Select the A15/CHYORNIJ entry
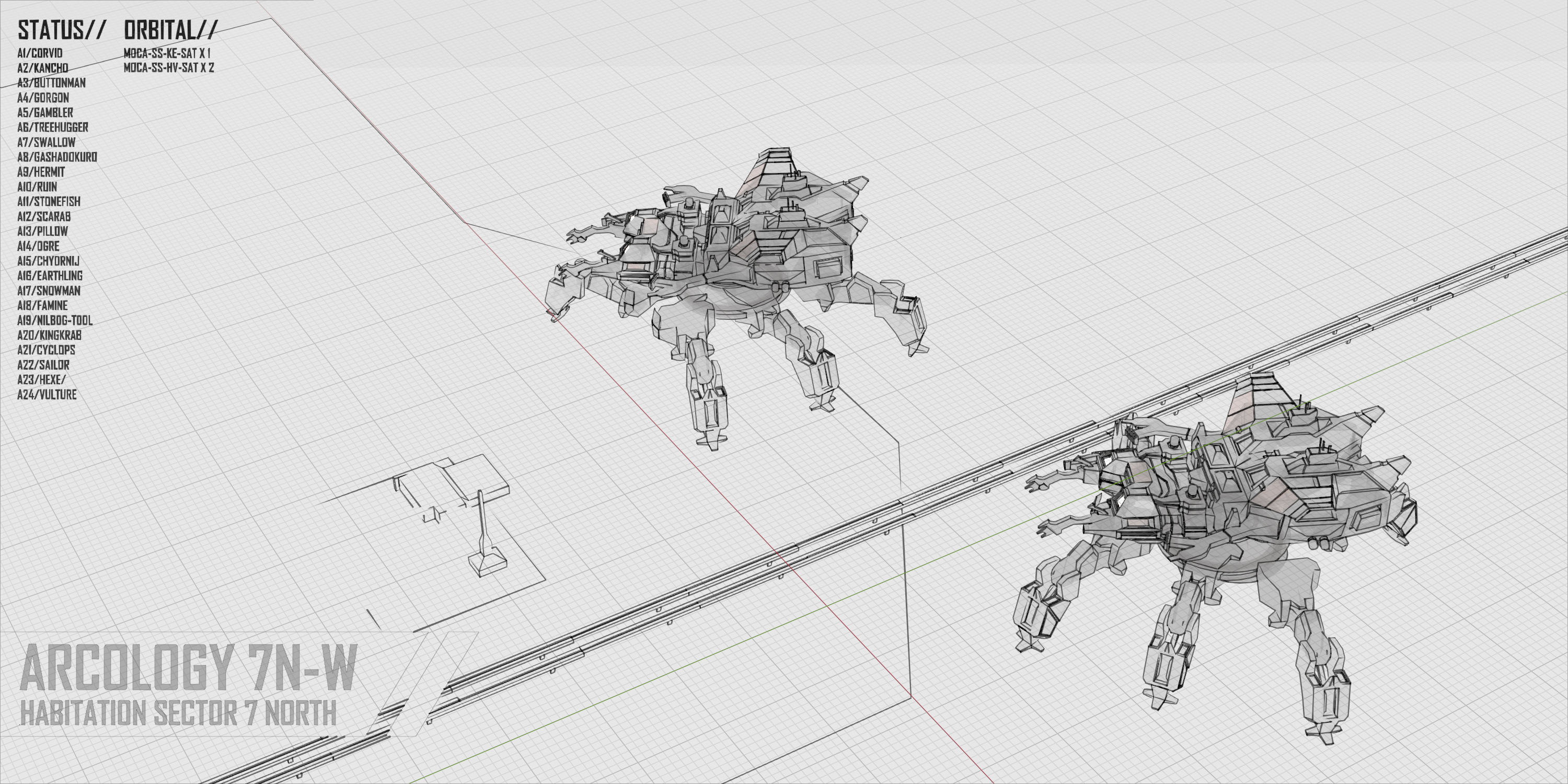The height and width of the screenshot is (784, 1568). [48, 261]
